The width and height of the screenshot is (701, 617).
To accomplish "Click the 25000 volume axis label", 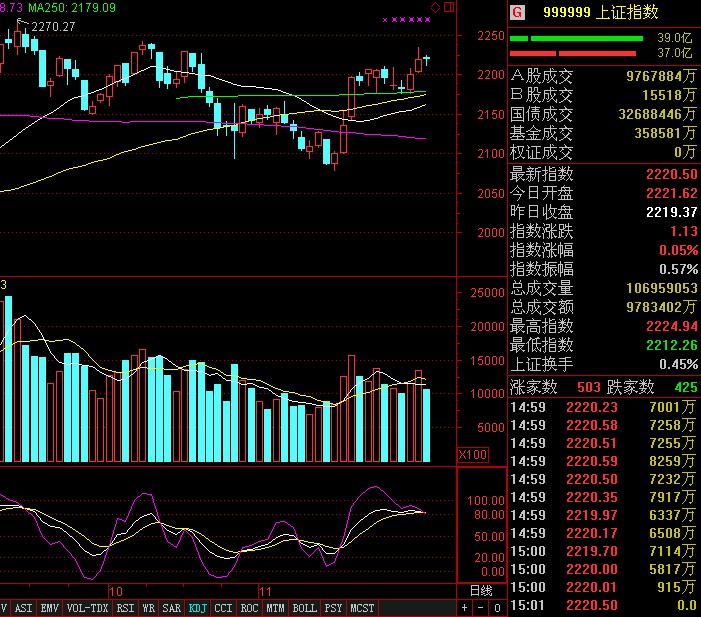I will [487, 293].
